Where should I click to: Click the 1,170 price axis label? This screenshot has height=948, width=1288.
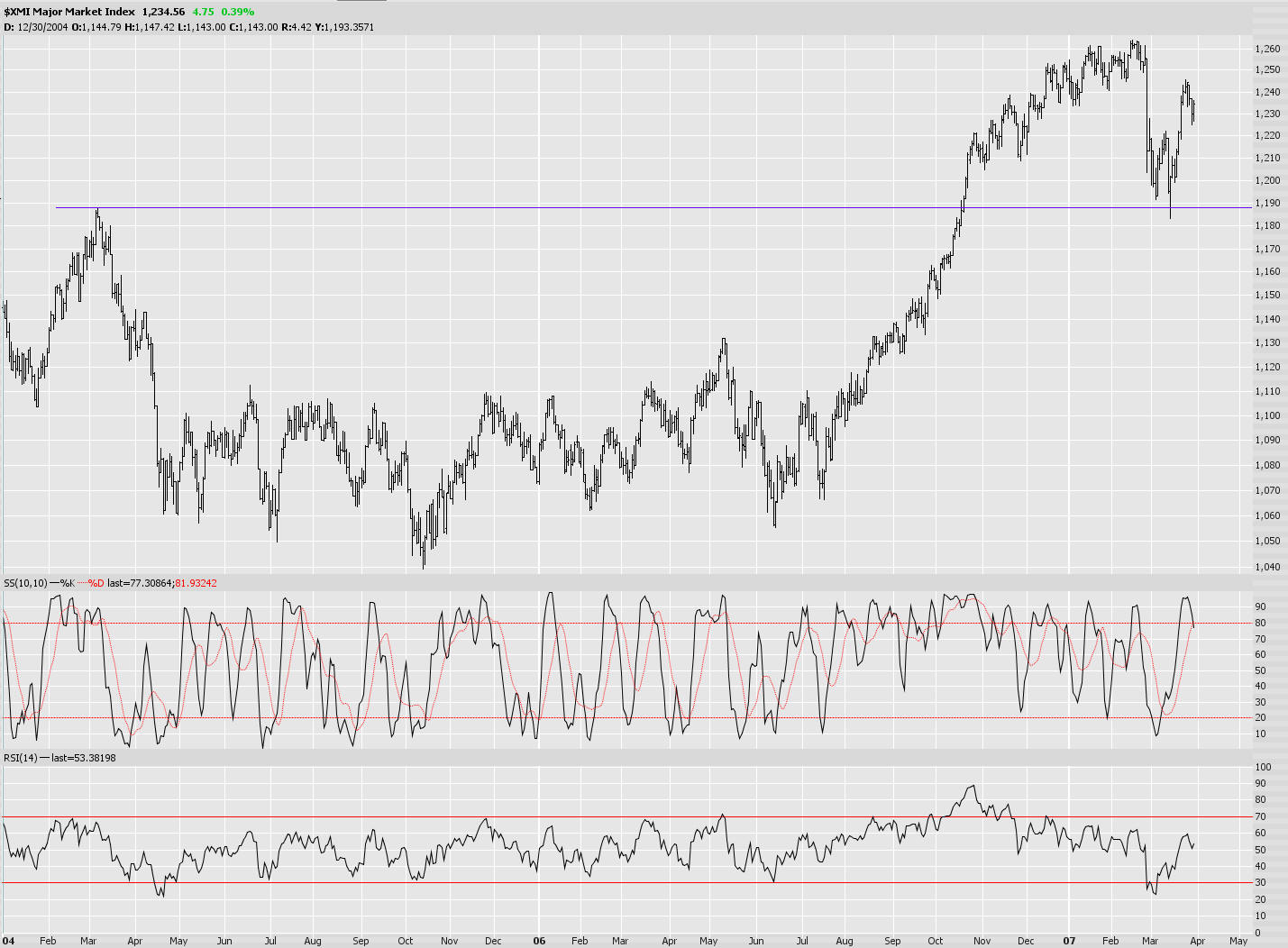1267,249
